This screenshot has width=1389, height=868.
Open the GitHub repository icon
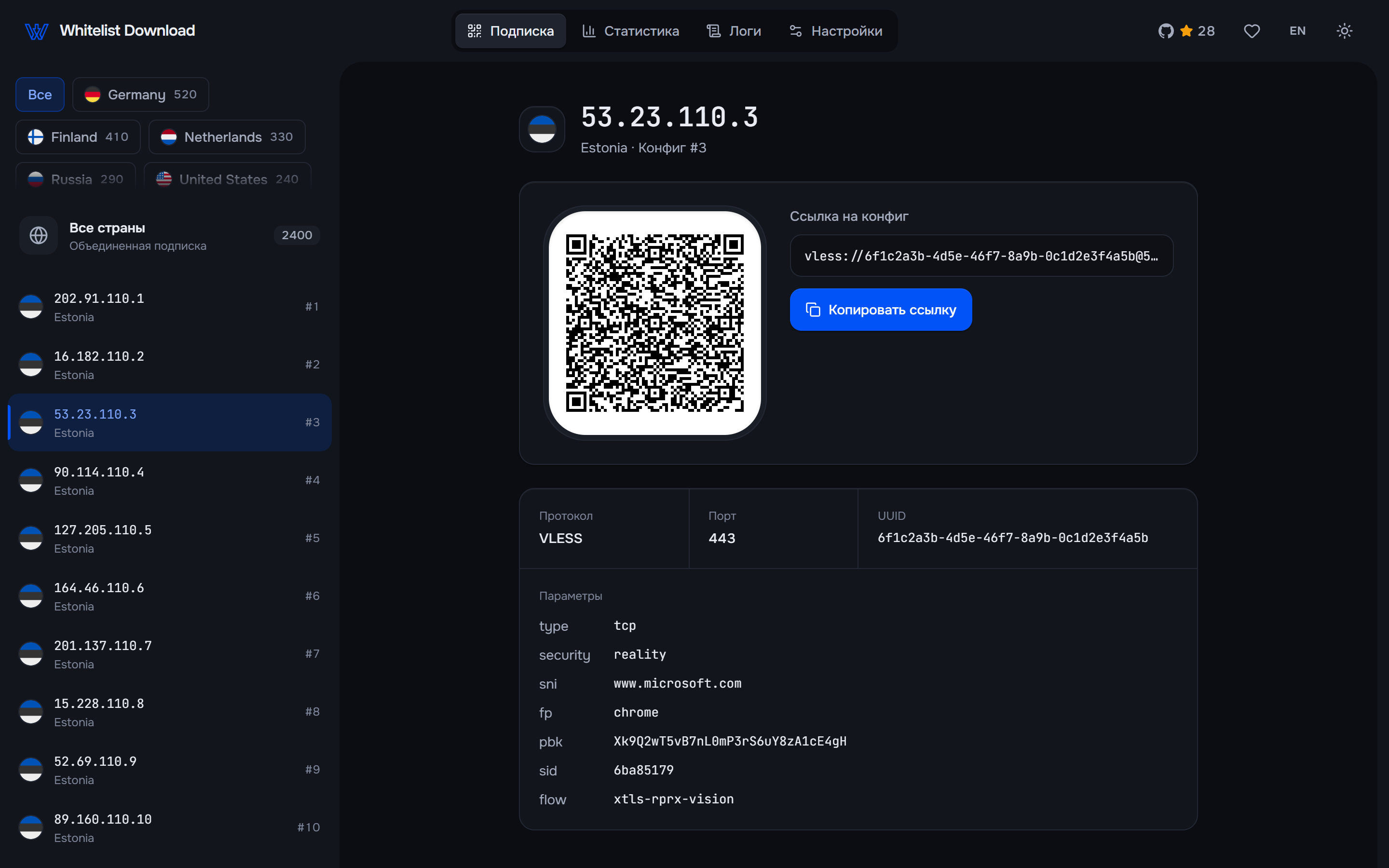point(1166,31)
